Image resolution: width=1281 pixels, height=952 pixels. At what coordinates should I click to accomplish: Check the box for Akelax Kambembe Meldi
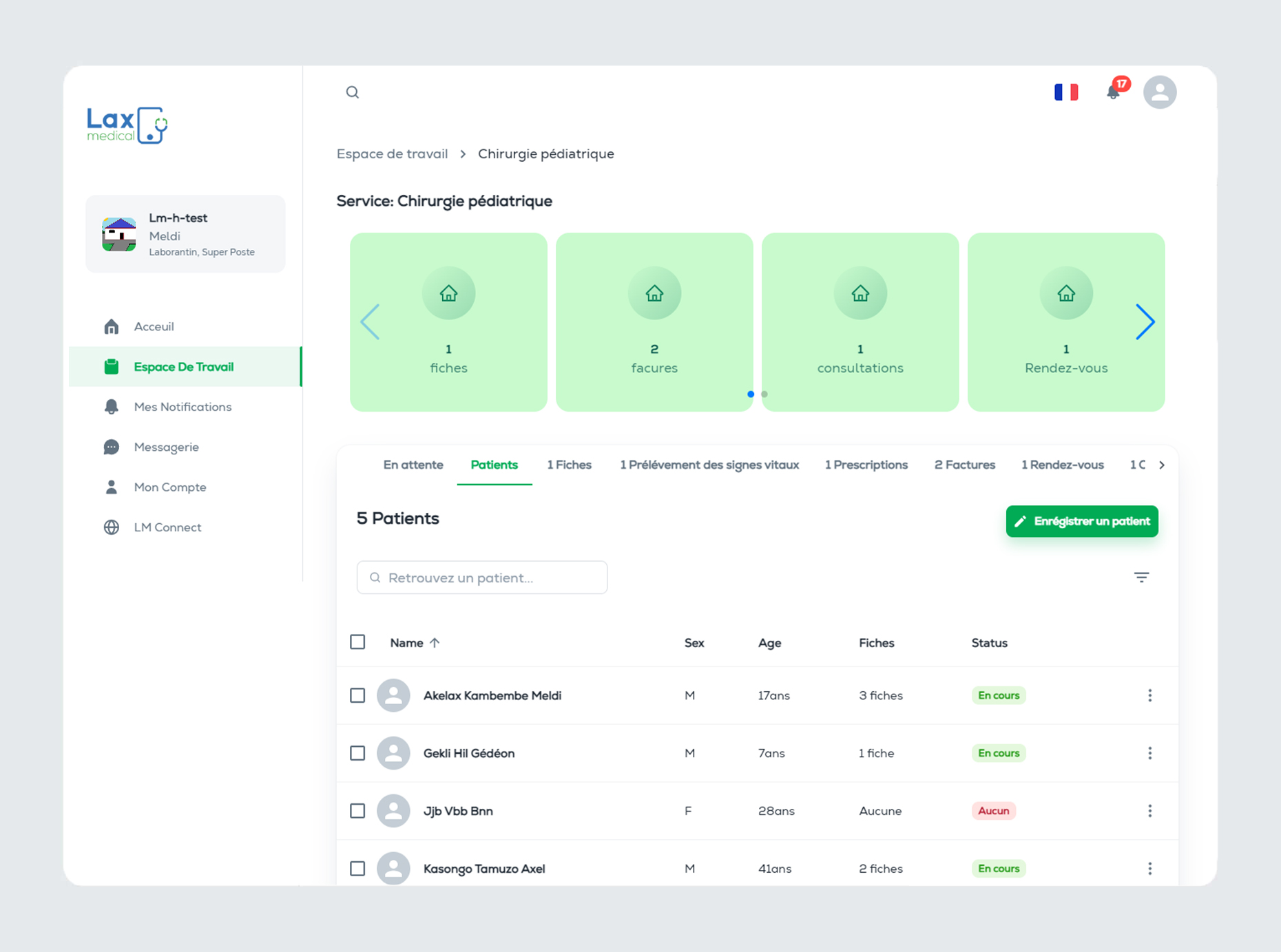click(357, 695)
